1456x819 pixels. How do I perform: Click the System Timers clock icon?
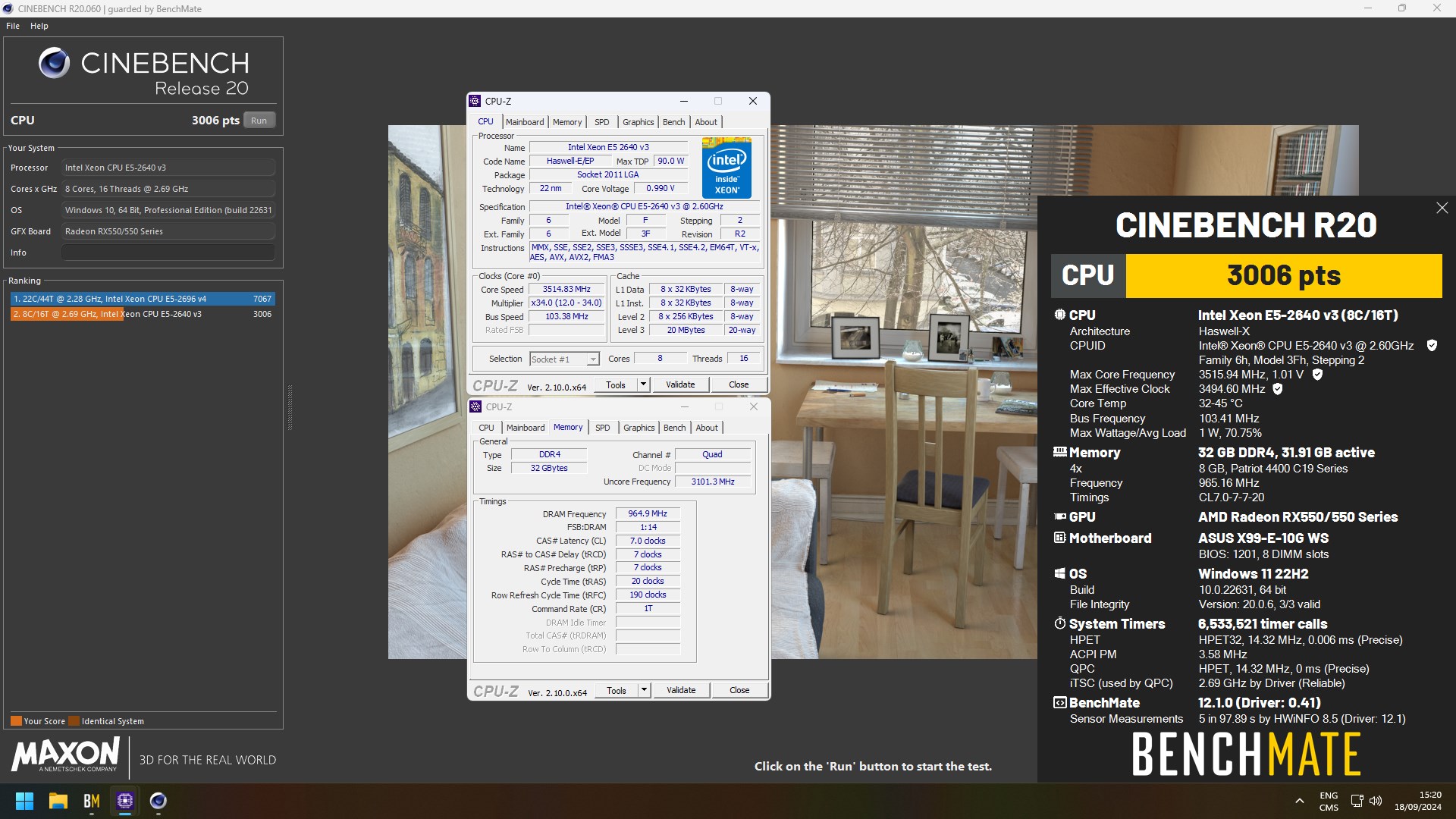pyautogui.click(x=1059, y=623)
